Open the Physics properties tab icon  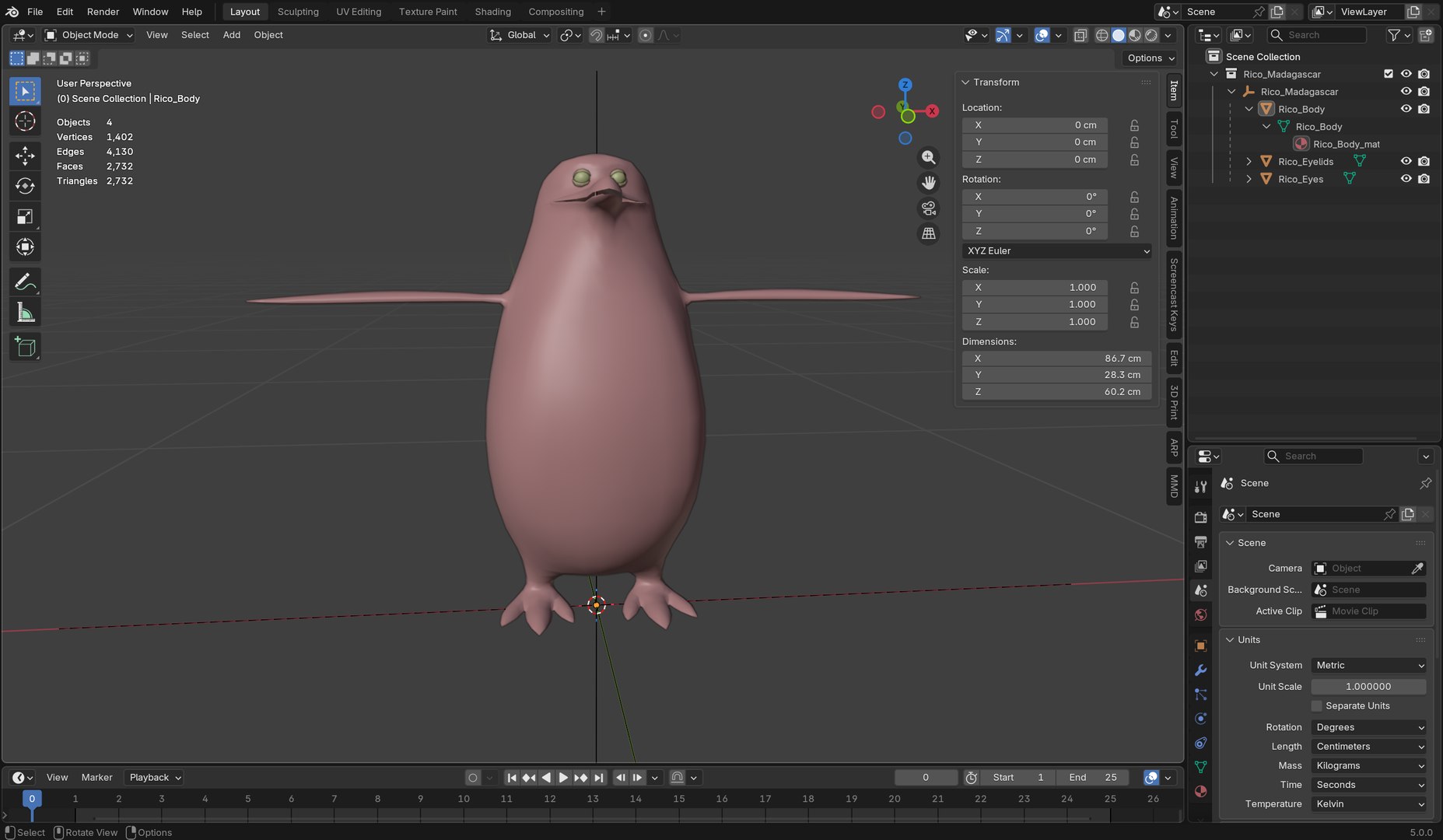(1200, 719)
